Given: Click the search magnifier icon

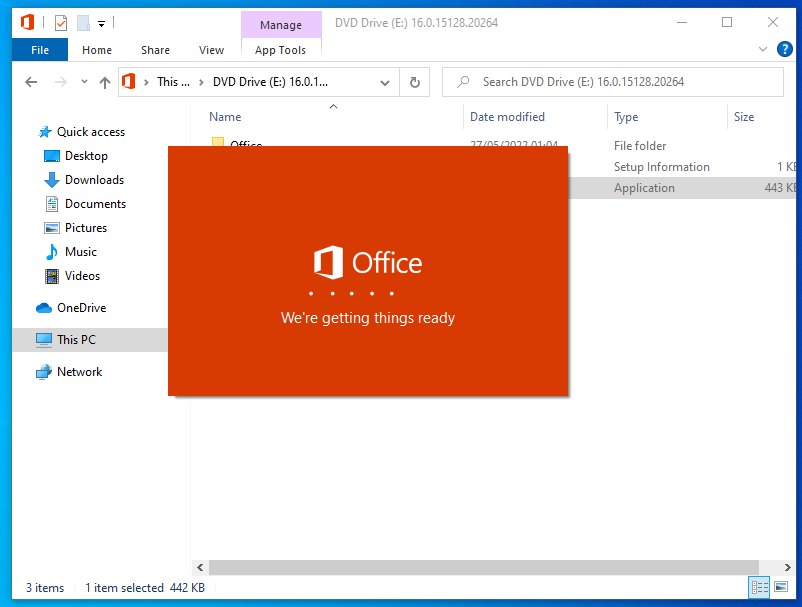Looking at the screenshot, I should [463, 82].
